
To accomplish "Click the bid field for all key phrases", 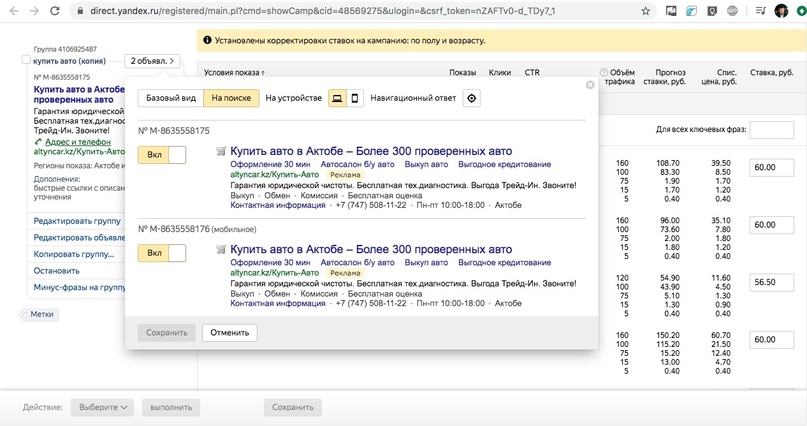I will pos(771,130).
